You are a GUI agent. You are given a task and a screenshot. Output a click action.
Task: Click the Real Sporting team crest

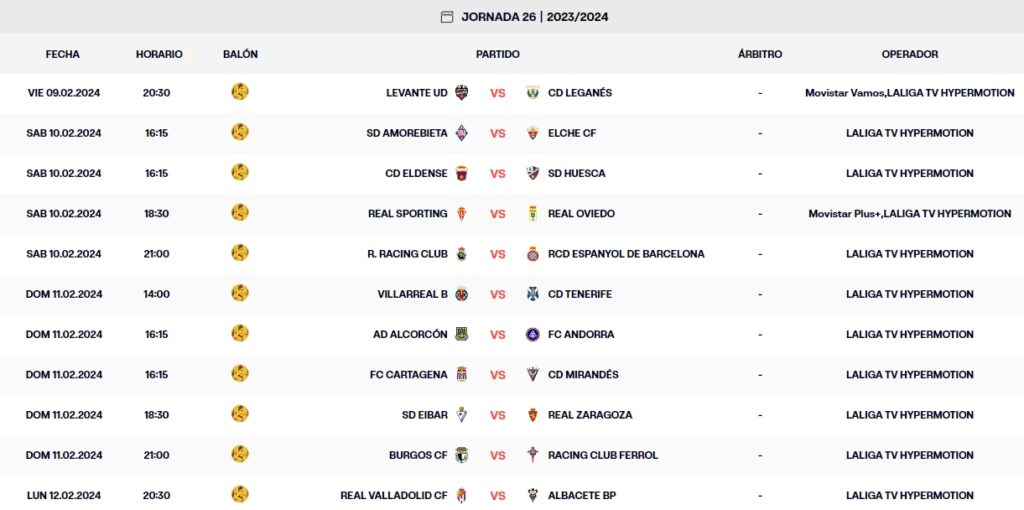pyautogui.click(x=461, y=214)
